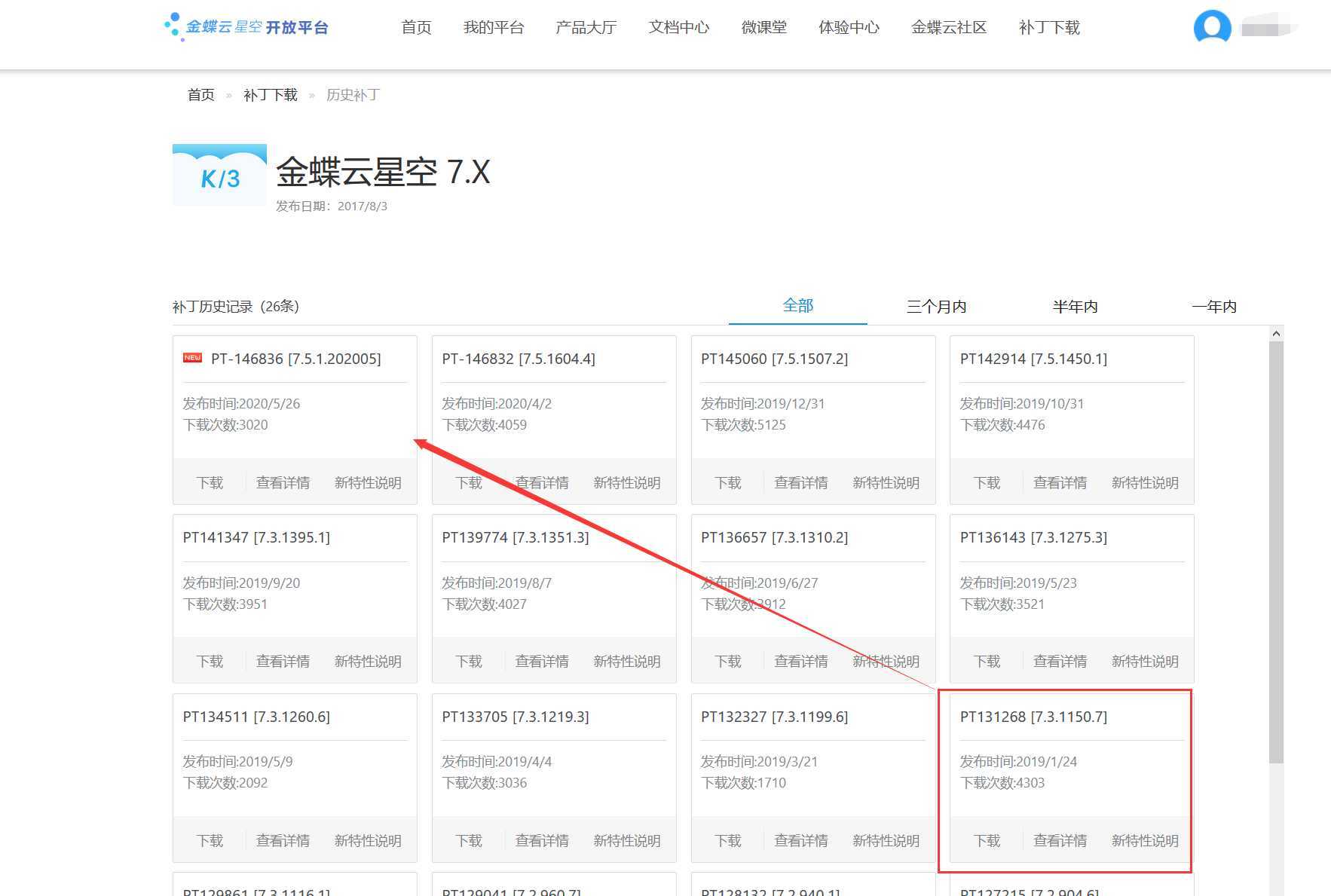Image resolution: width=1331 pixels, height=896 pixels.
Task: View details of PT141347
Action: [283, 662]
